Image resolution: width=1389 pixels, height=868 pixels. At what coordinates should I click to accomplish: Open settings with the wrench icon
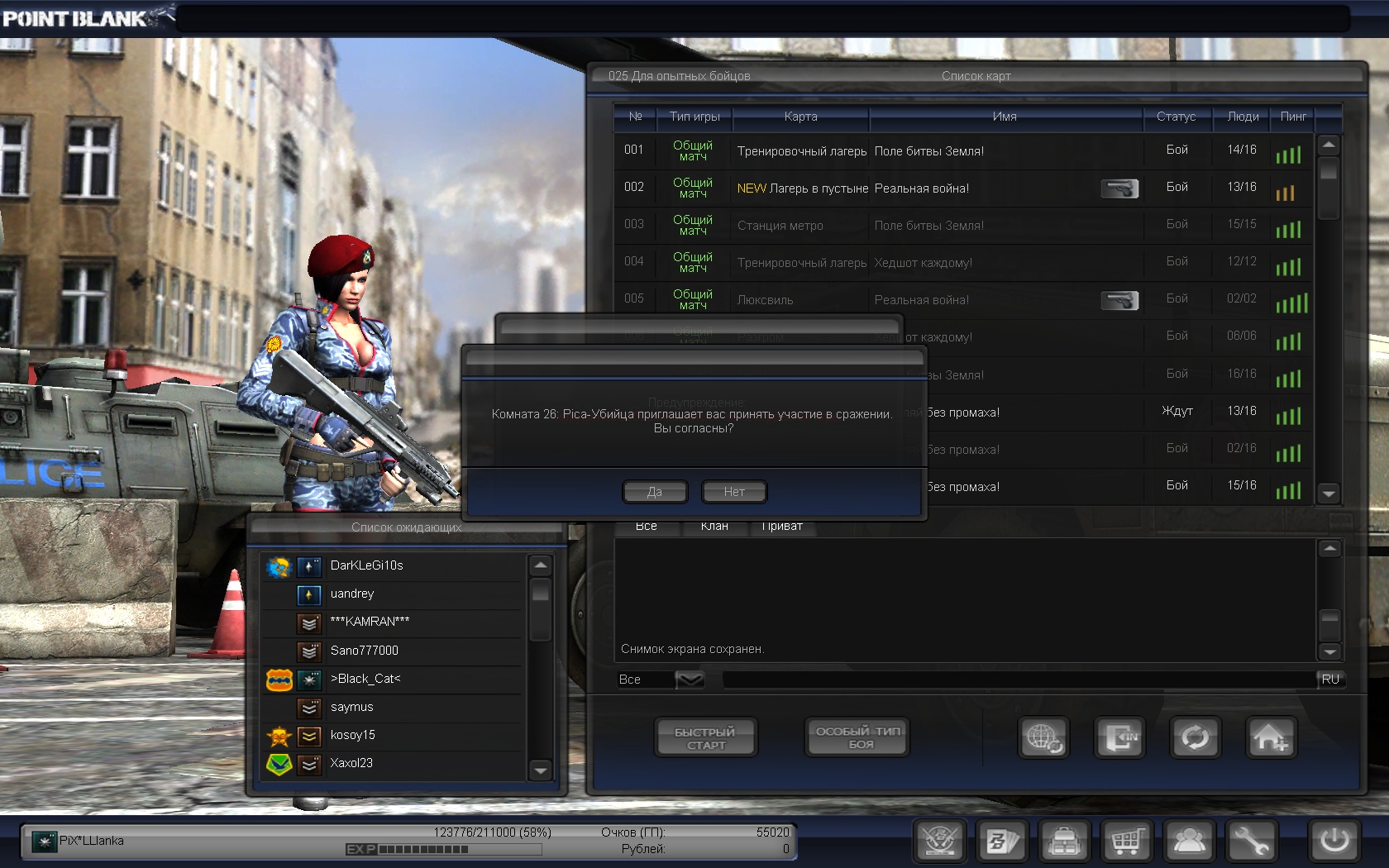pos(1252,842)
